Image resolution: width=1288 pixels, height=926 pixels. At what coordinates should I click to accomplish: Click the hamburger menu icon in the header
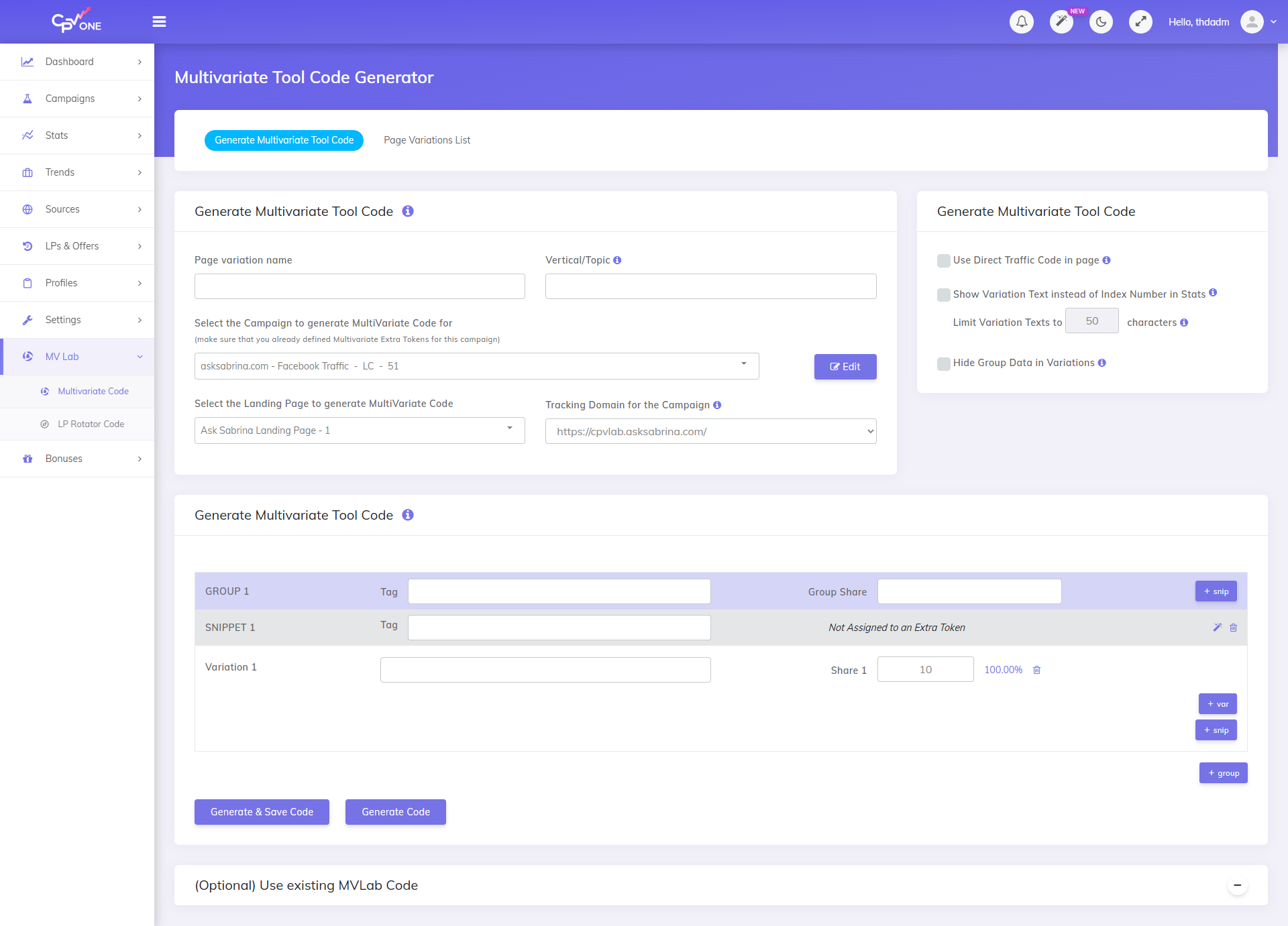point(159,21)
